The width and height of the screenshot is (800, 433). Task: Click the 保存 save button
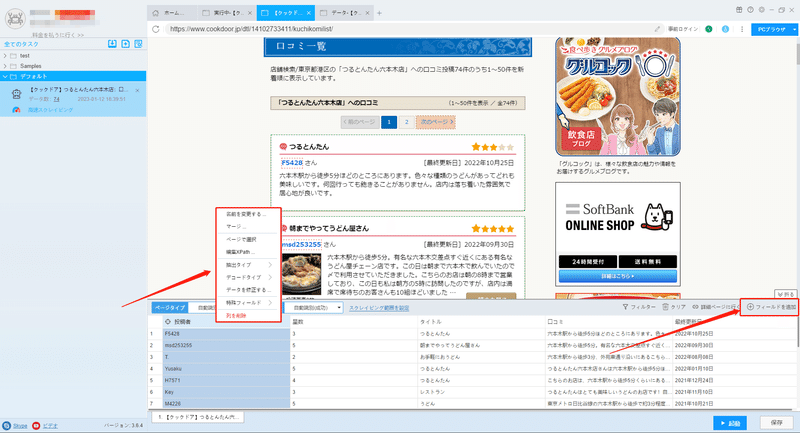coord(777,423)
